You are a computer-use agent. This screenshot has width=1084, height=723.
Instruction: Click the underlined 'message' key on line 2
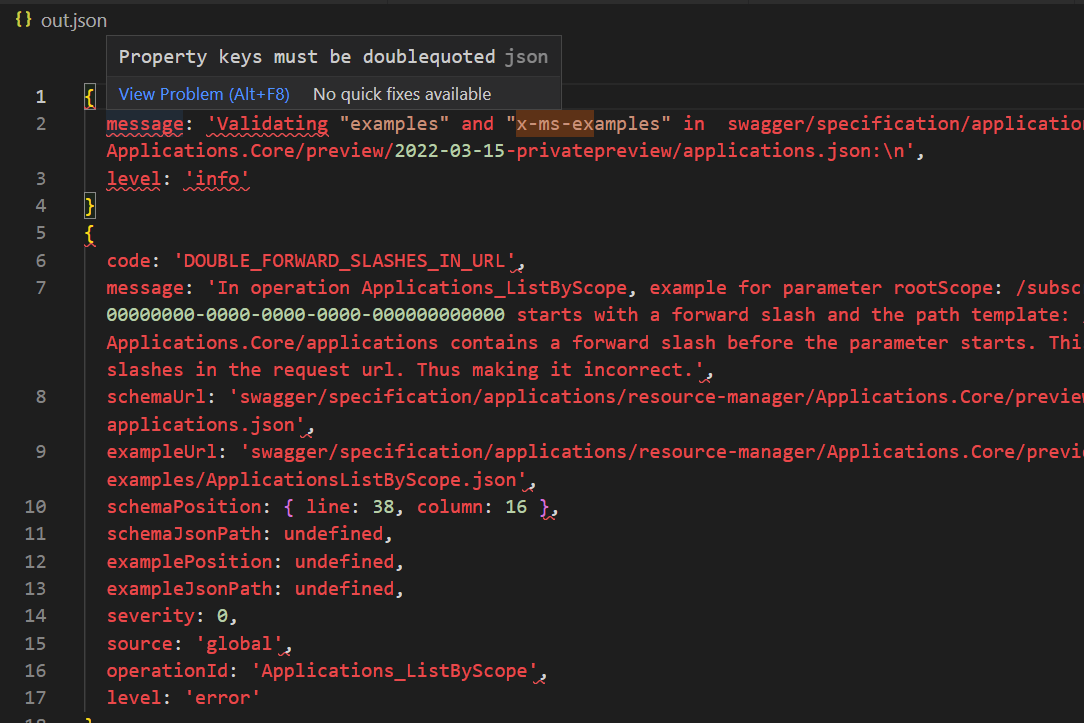[x=145, y=123]
